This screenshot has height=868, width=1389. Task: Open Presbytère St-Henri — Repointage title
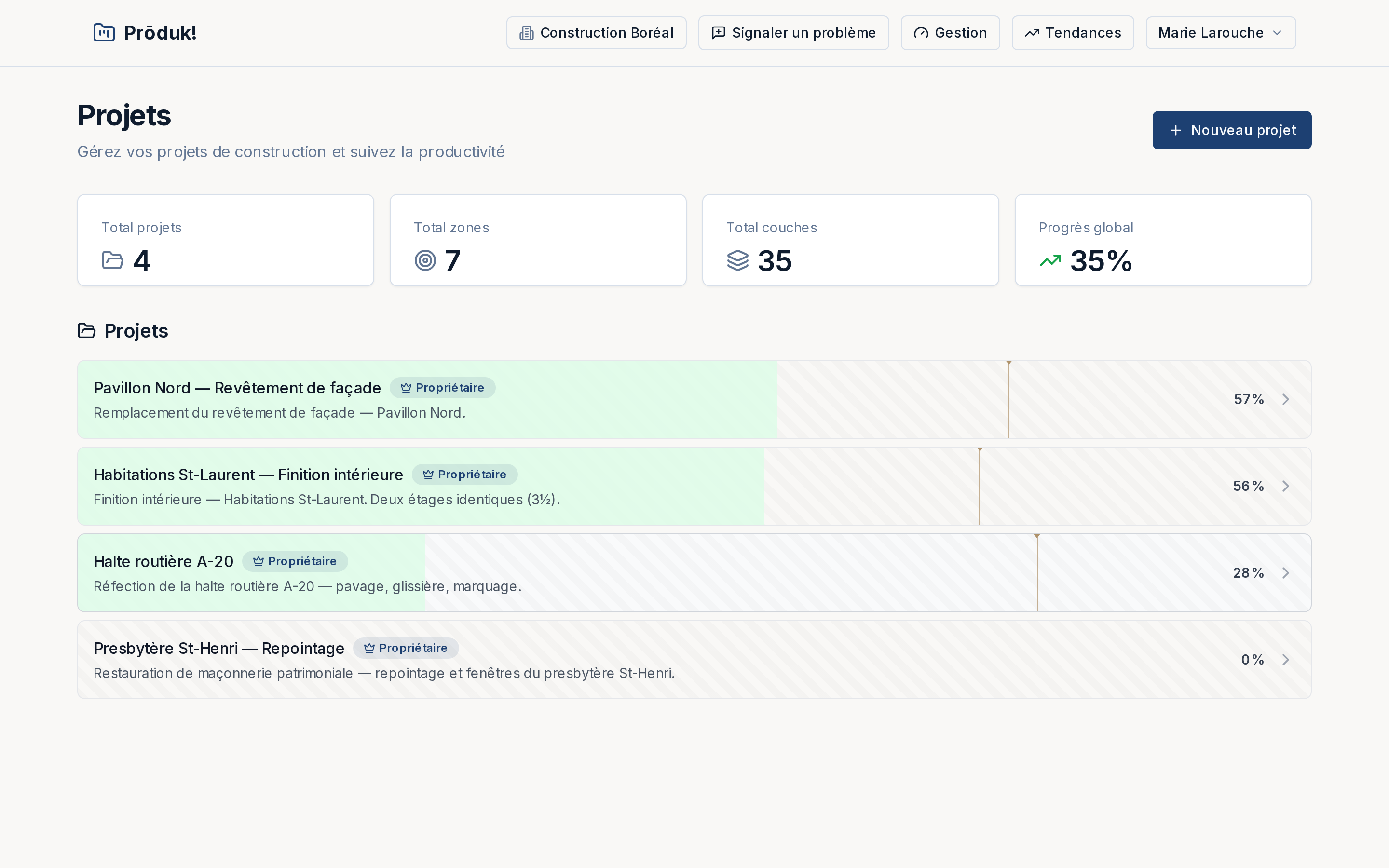218,648
